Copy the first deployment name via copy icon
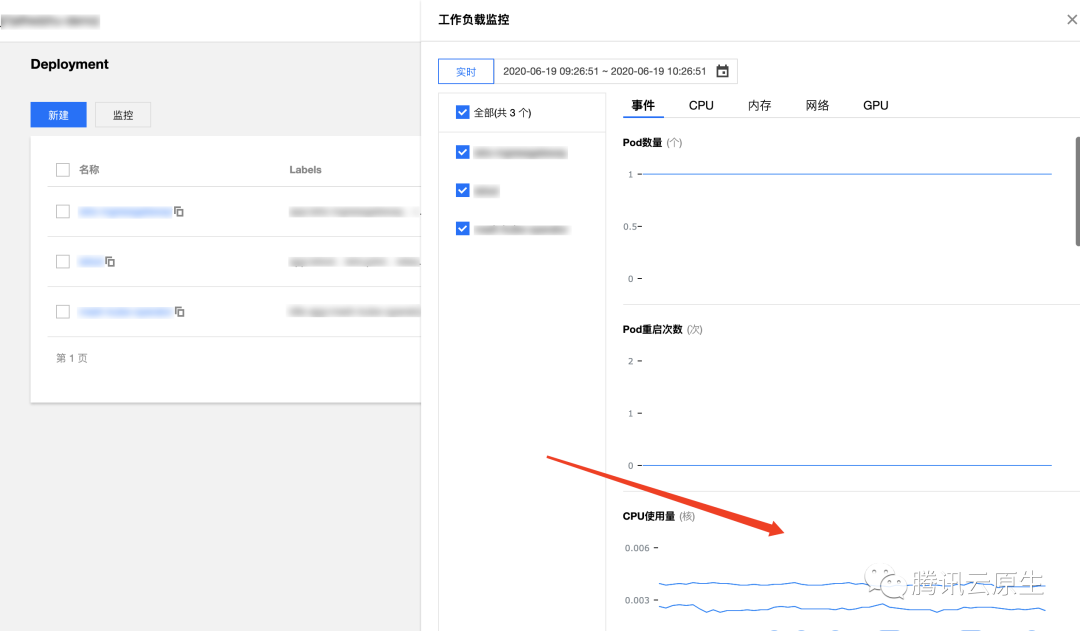The width and height of the screenshot is (1080, 631). click(x=179, y=211)
